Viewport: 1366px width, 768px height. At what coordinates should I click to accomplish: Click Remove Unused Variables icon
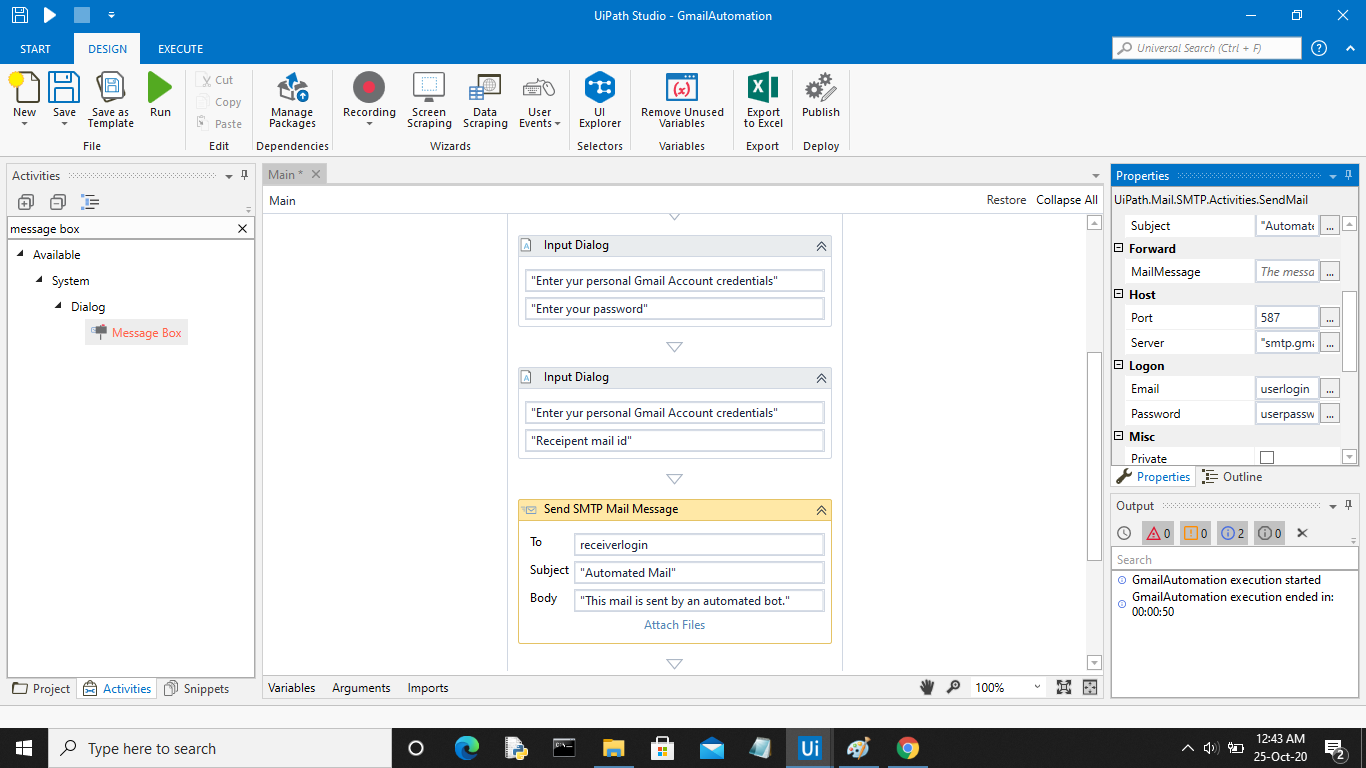tap(682, 88)
